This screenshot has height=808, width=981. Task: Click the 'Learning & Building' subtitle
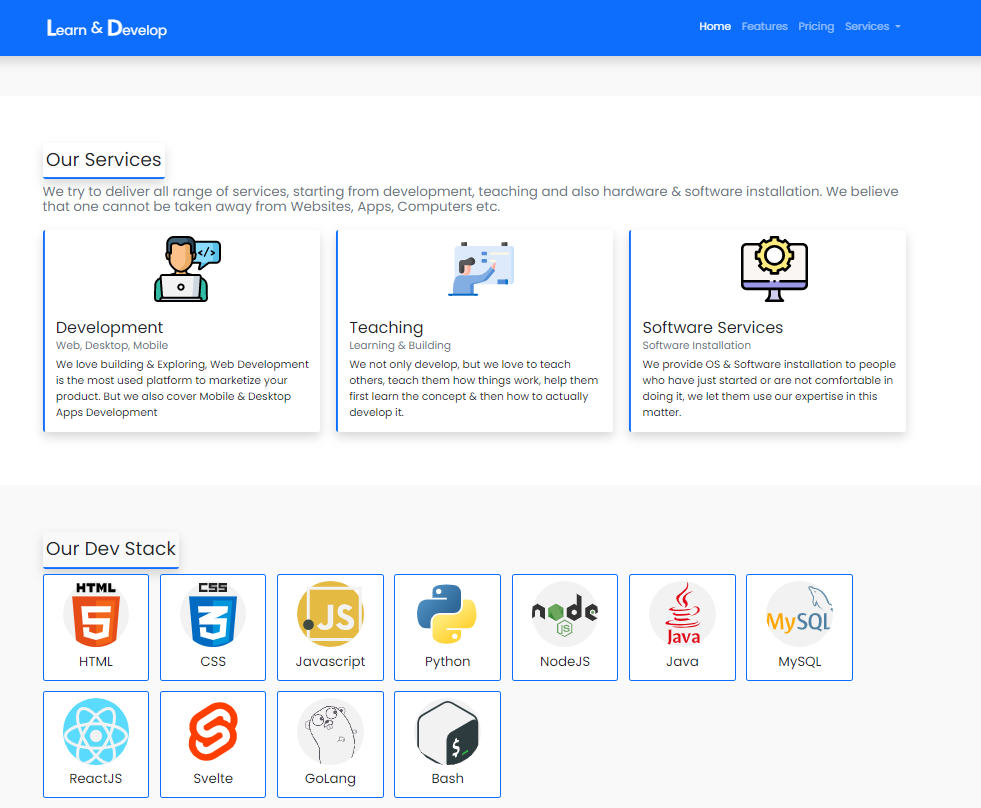(x=400, y=345)
